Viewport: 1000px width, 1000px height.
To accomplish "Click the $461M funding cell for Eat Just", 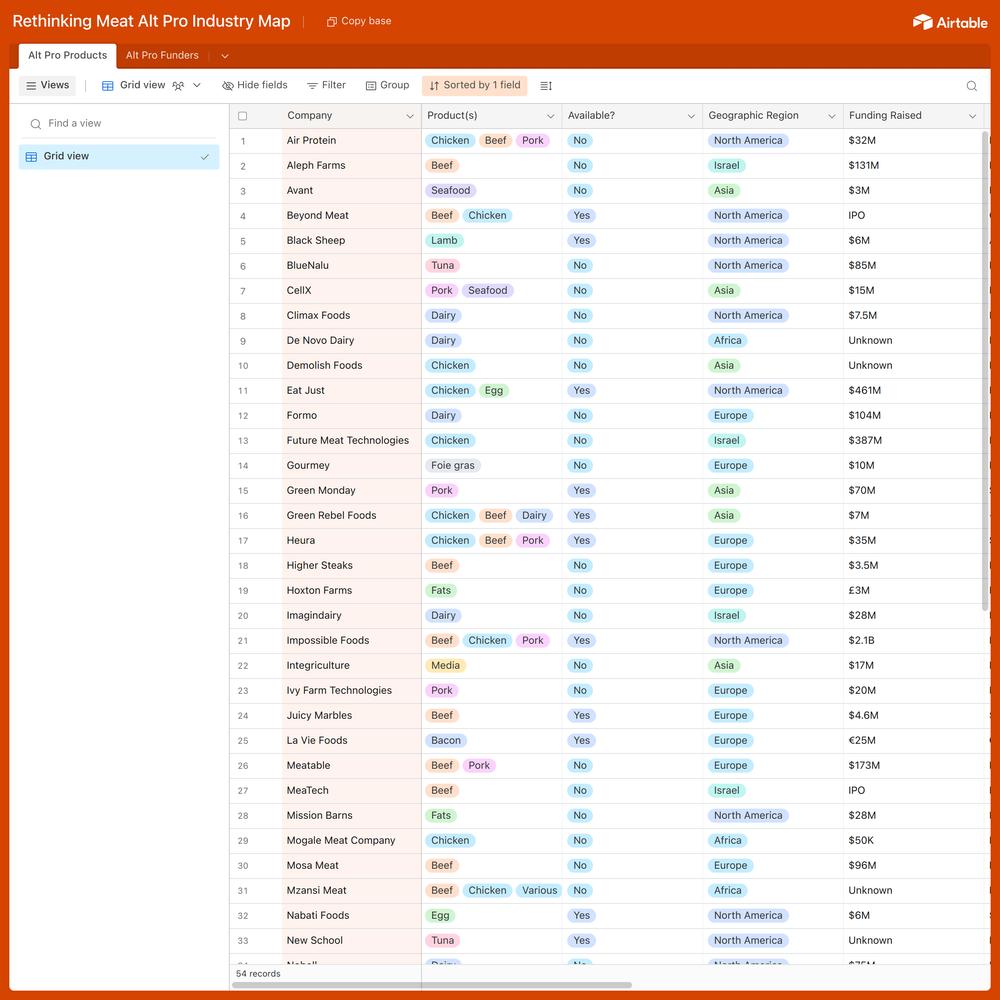I will [913, 391].
